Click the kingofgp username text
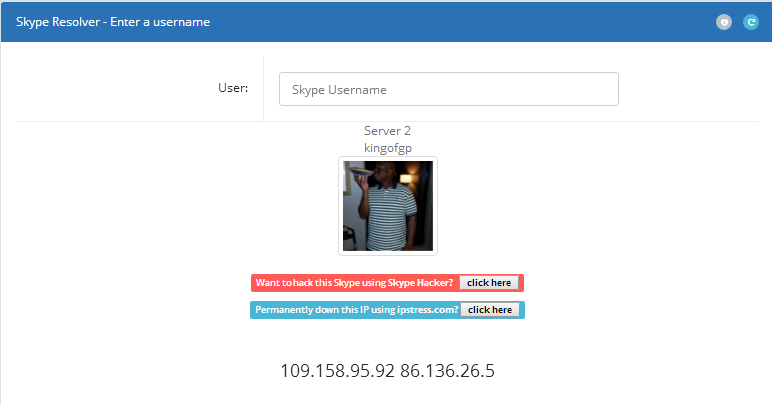772x405 pixels. pos(388,148)
